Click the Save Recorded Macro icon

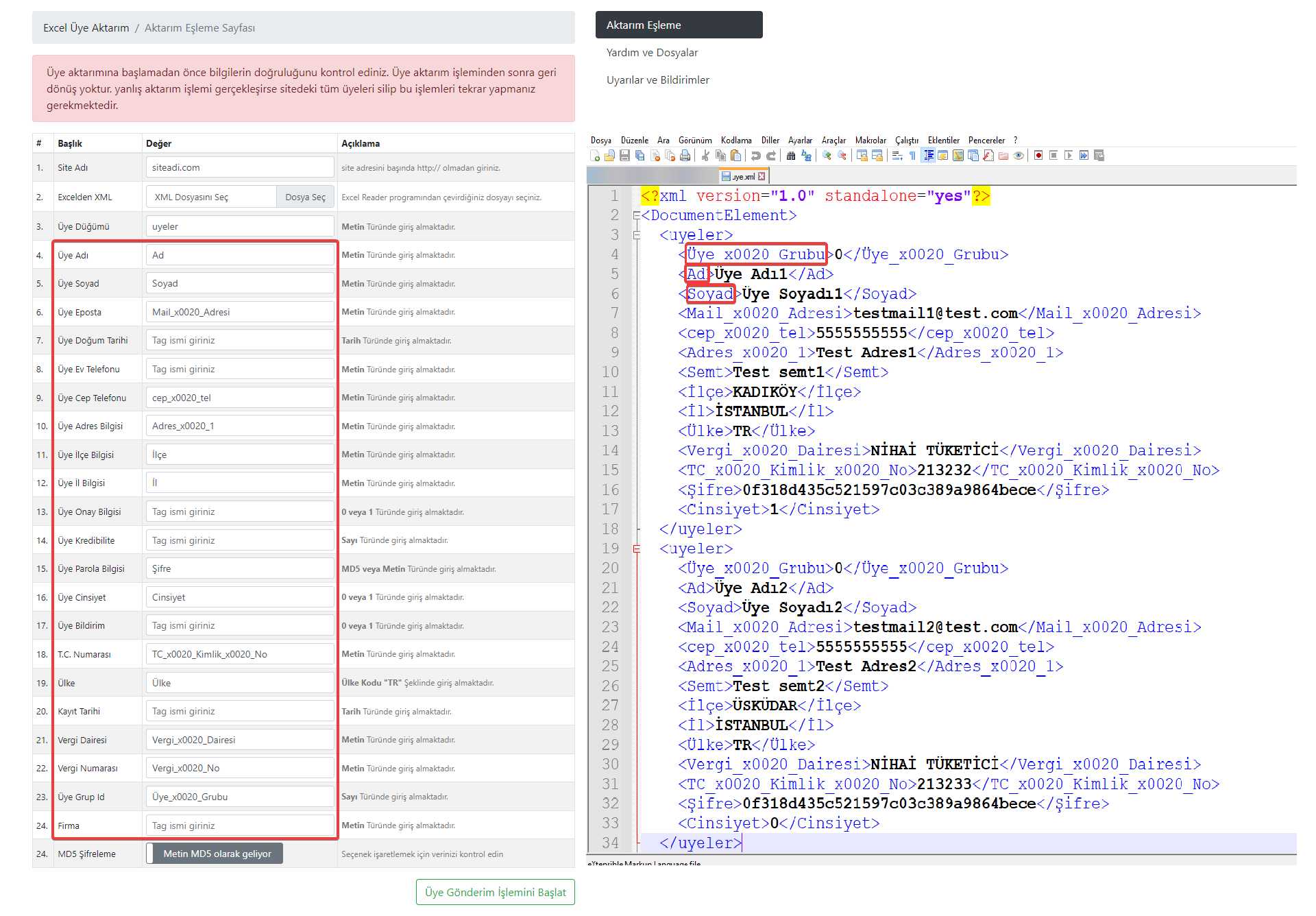(1099, 156)
